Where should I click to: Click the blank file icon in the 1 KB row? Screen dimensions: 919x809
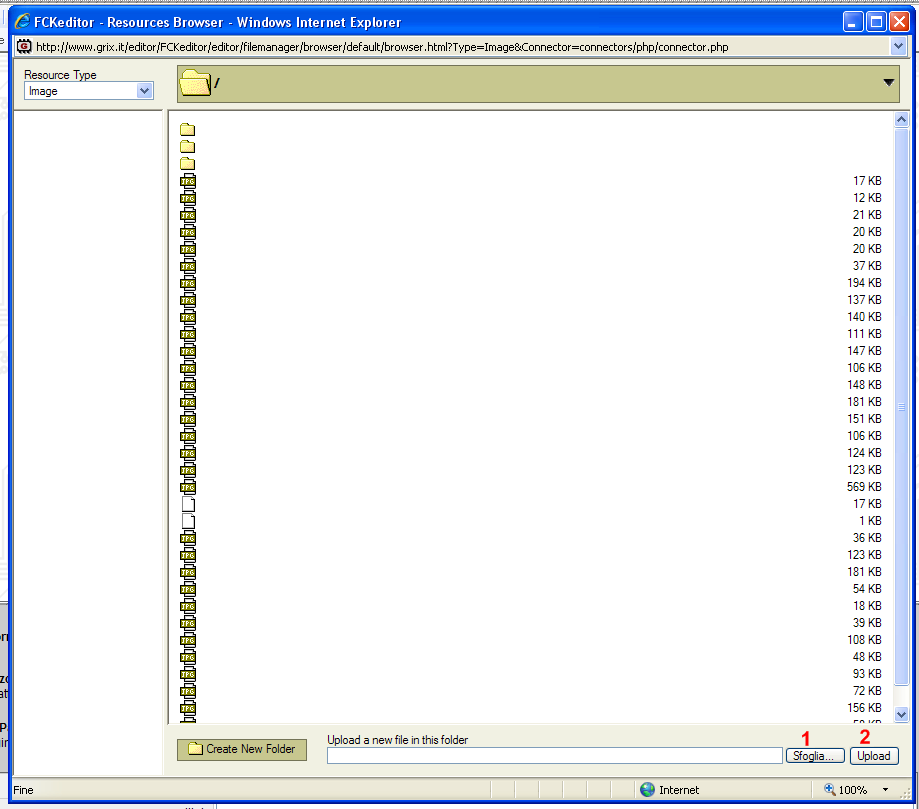tap(188, 521)
